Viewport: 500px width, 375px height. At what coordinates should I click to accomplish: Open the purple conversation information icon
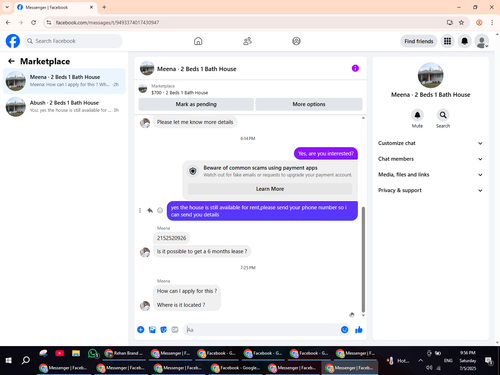[x=355, y=68]
